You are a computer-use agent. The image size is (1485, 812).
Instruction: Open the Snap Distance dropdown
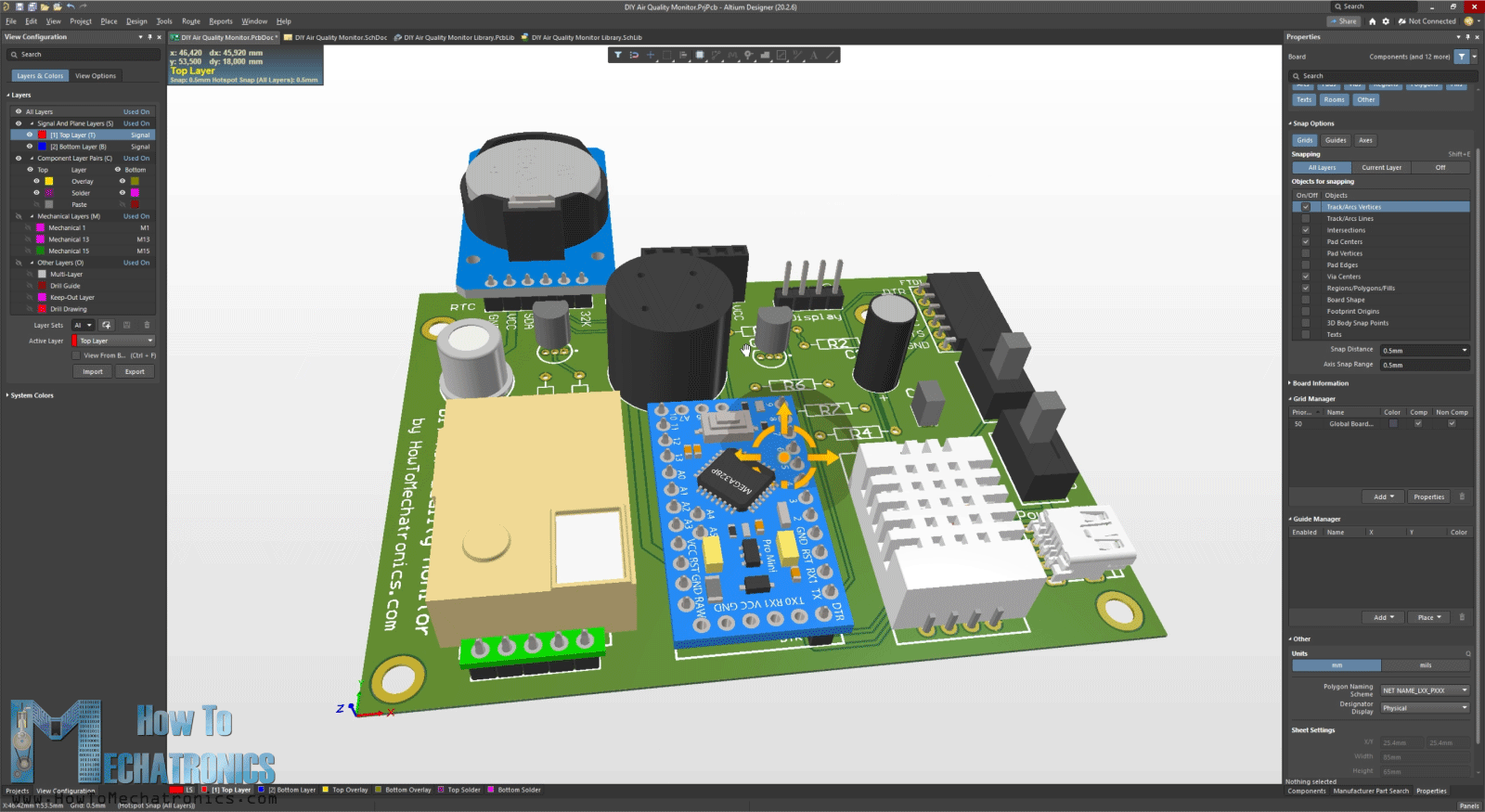pos(1425,350)
